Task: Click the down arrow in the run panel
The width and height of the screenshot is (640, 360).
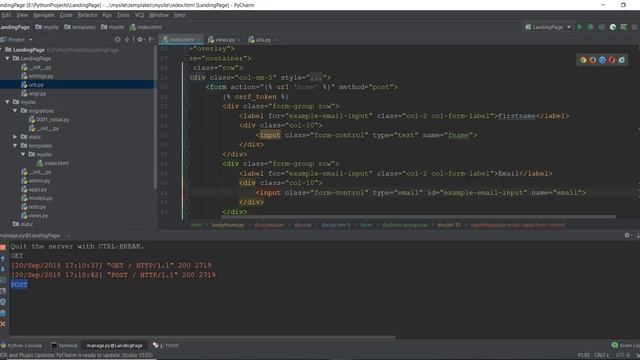Action: pos(3,269)
